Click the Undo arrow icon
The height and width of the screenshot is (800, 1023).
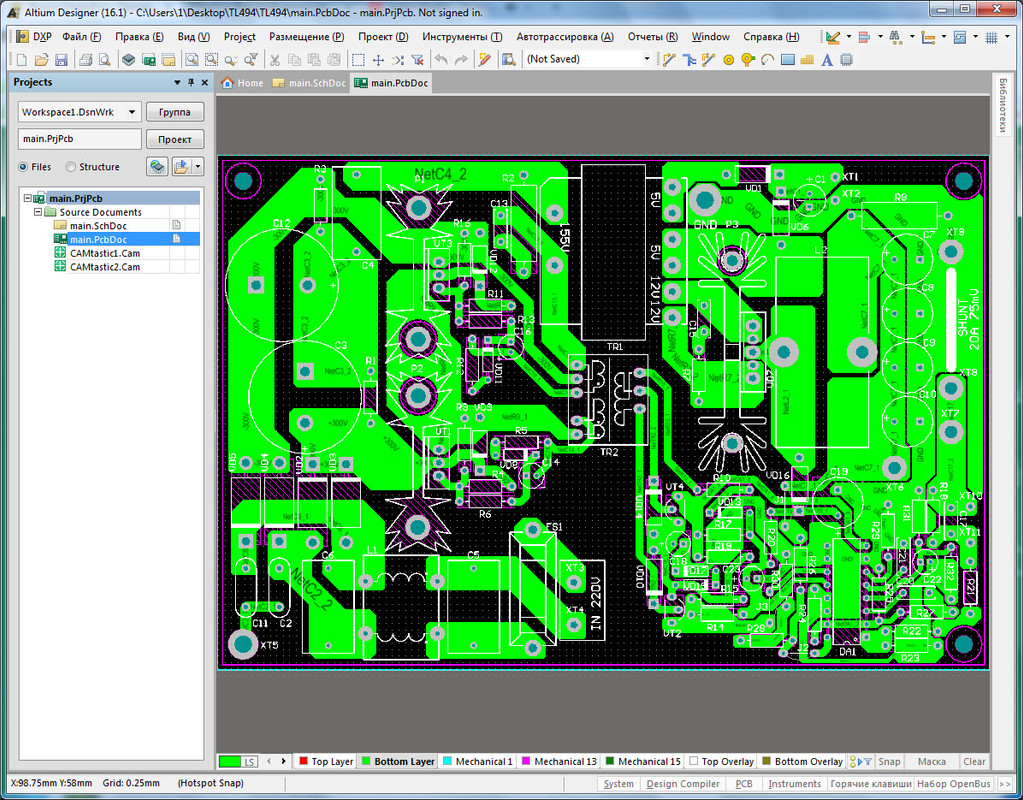tap(442, 60)
